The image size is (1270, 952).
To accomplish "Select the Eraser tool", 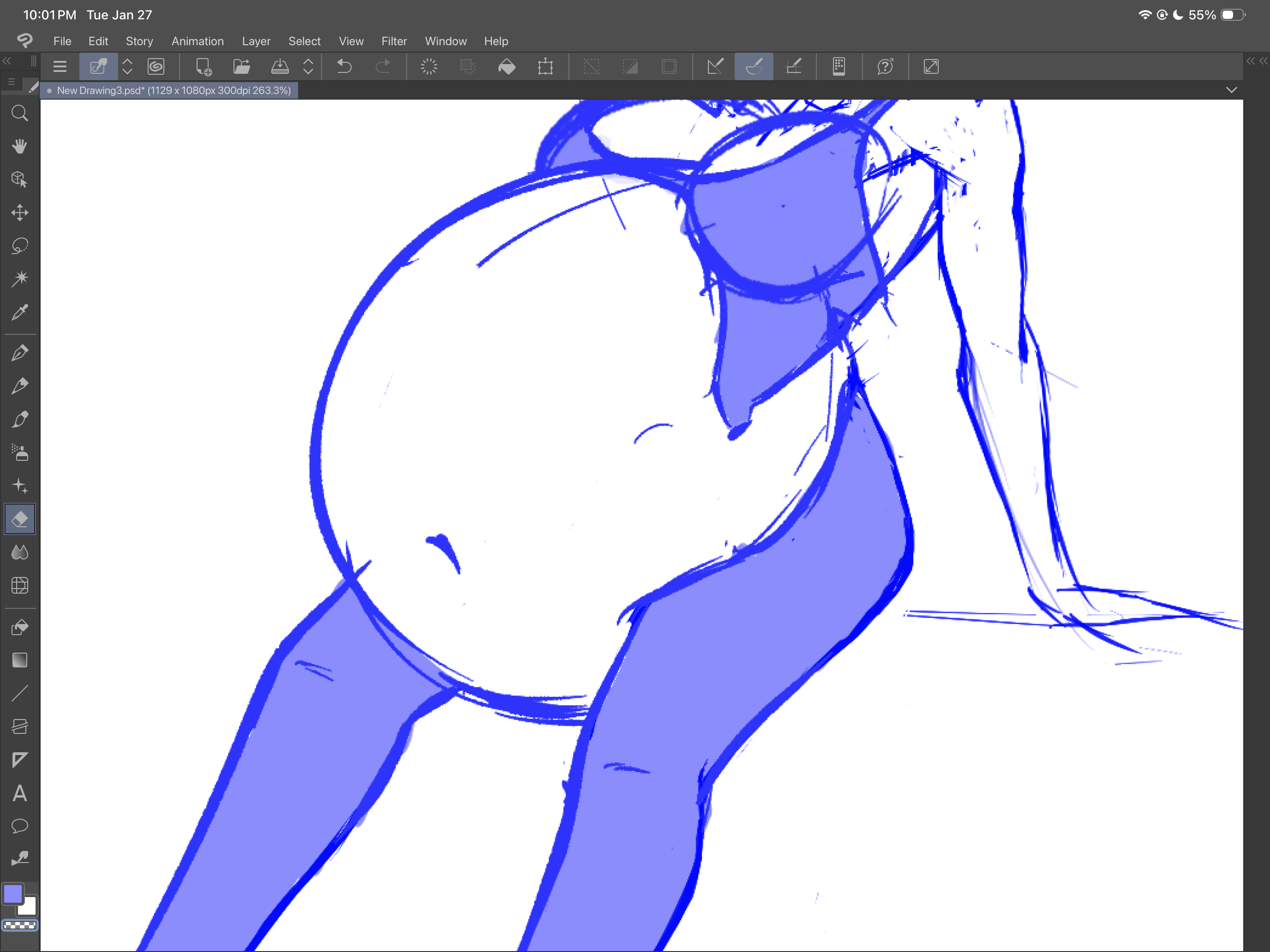I will tap(19, 519).
